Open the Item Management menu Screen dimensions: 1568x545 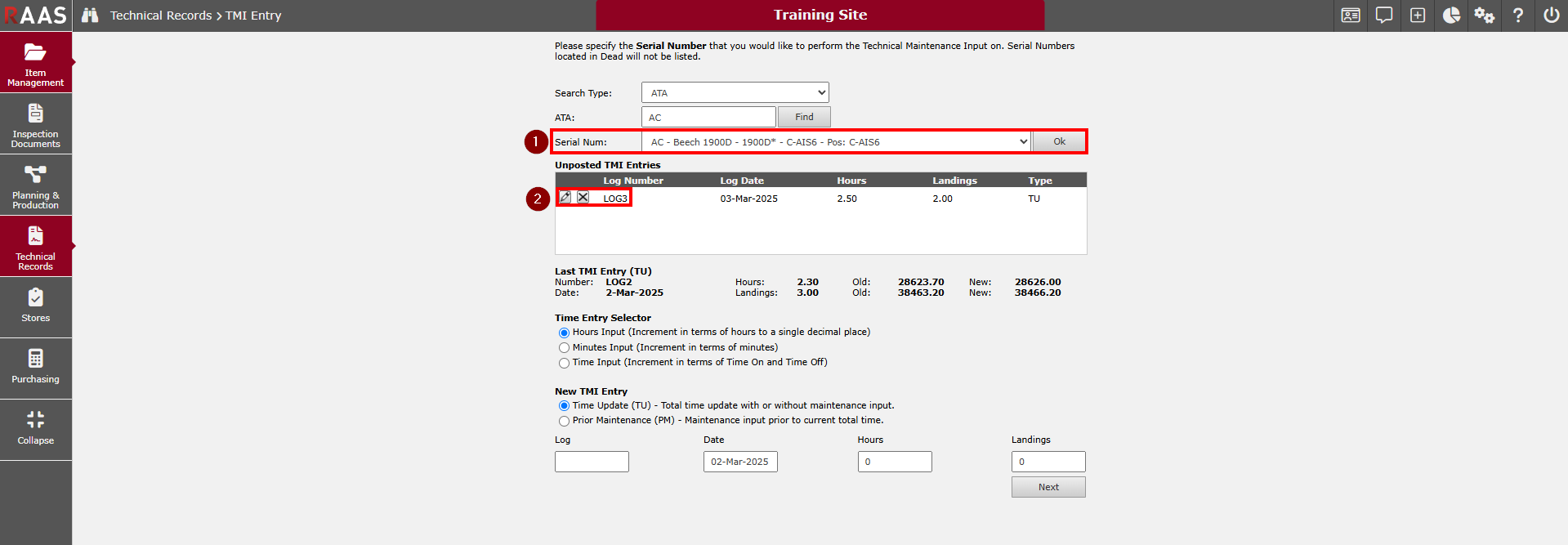point(36,63)
